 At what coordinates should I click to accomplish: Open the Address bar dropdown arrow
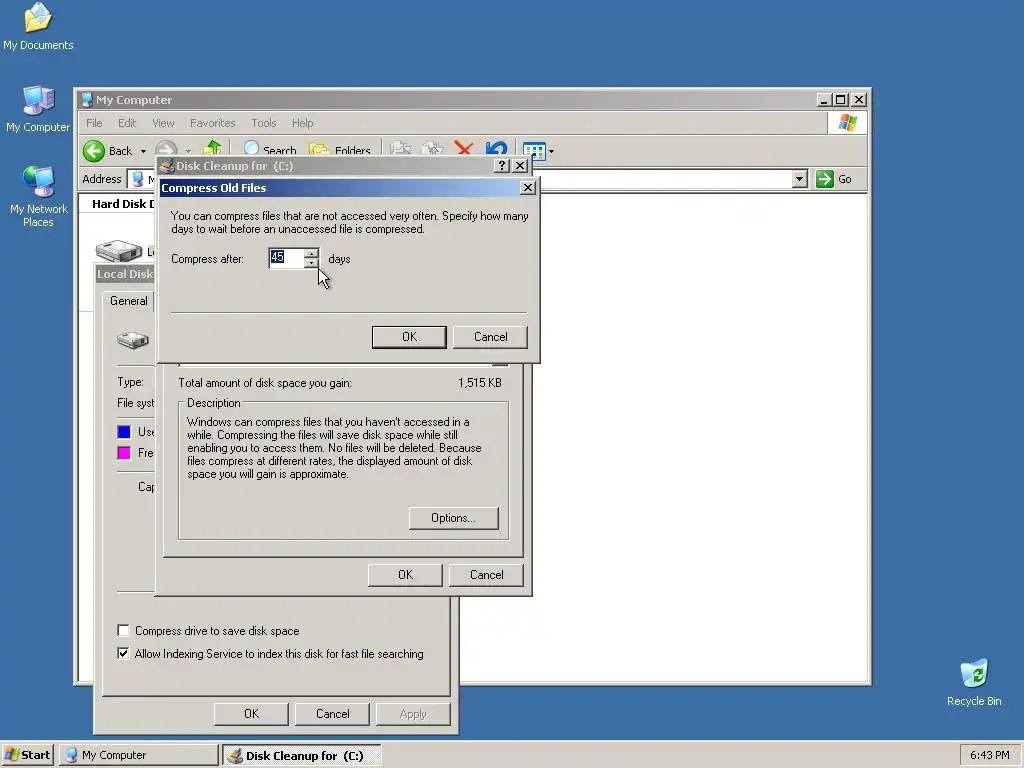pyautogui.click(x=799, y=179)
